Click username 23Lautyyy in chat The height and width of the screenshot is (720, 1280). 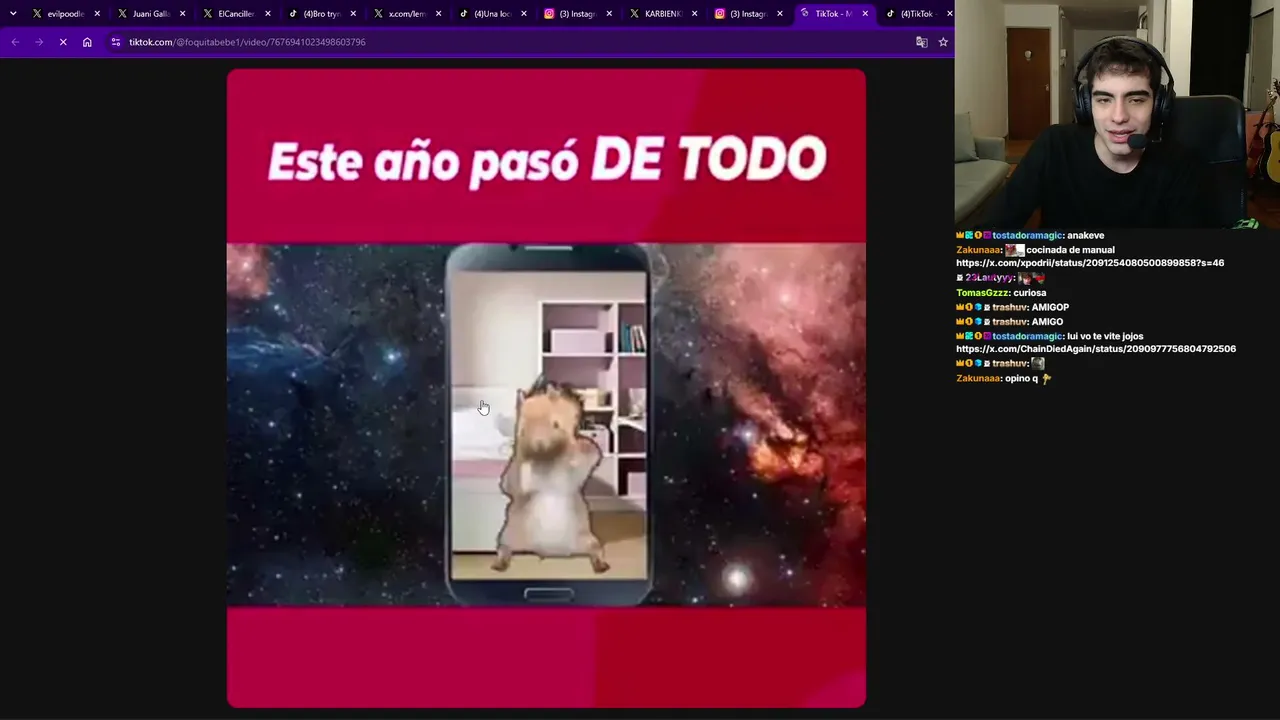990,278
